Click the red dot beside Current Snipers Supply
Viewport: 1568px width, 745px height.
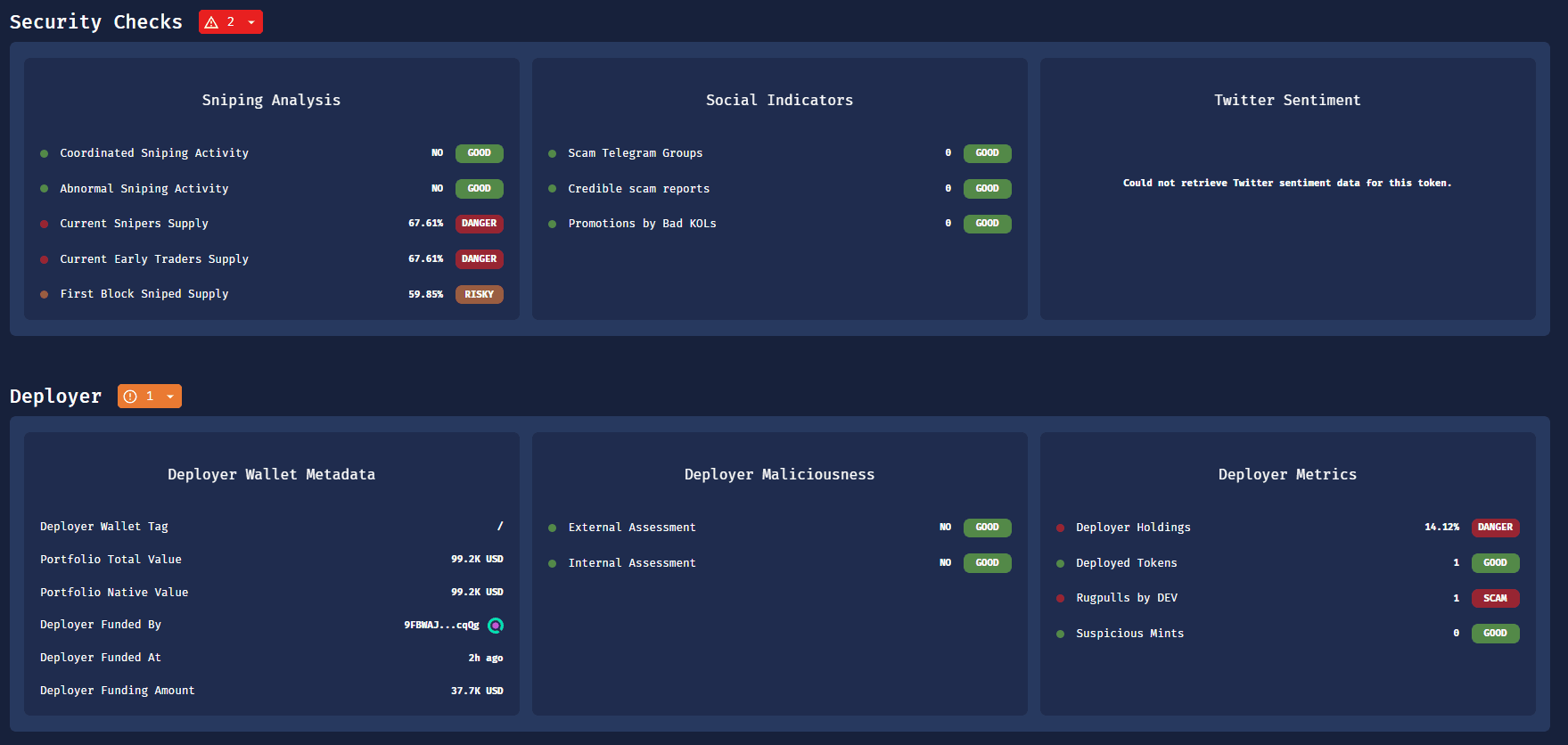(x=45, y=224)
